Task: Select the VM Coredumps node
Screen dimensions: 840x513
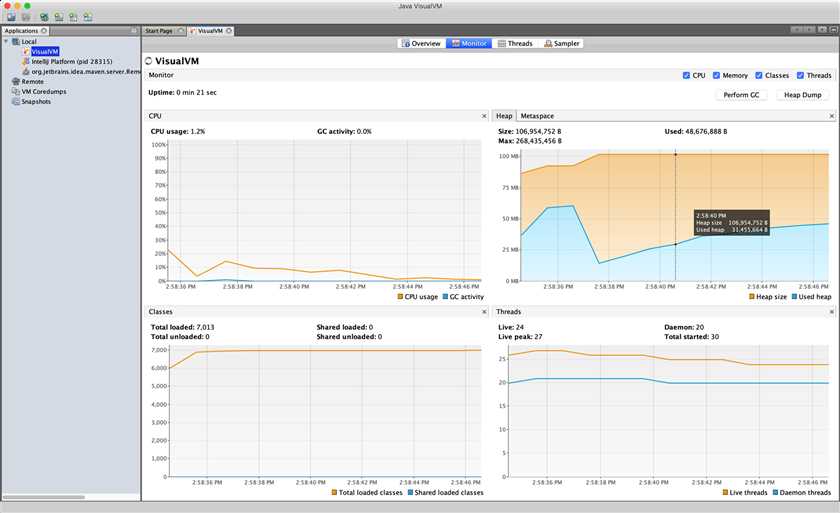Action: coord(44,92)
